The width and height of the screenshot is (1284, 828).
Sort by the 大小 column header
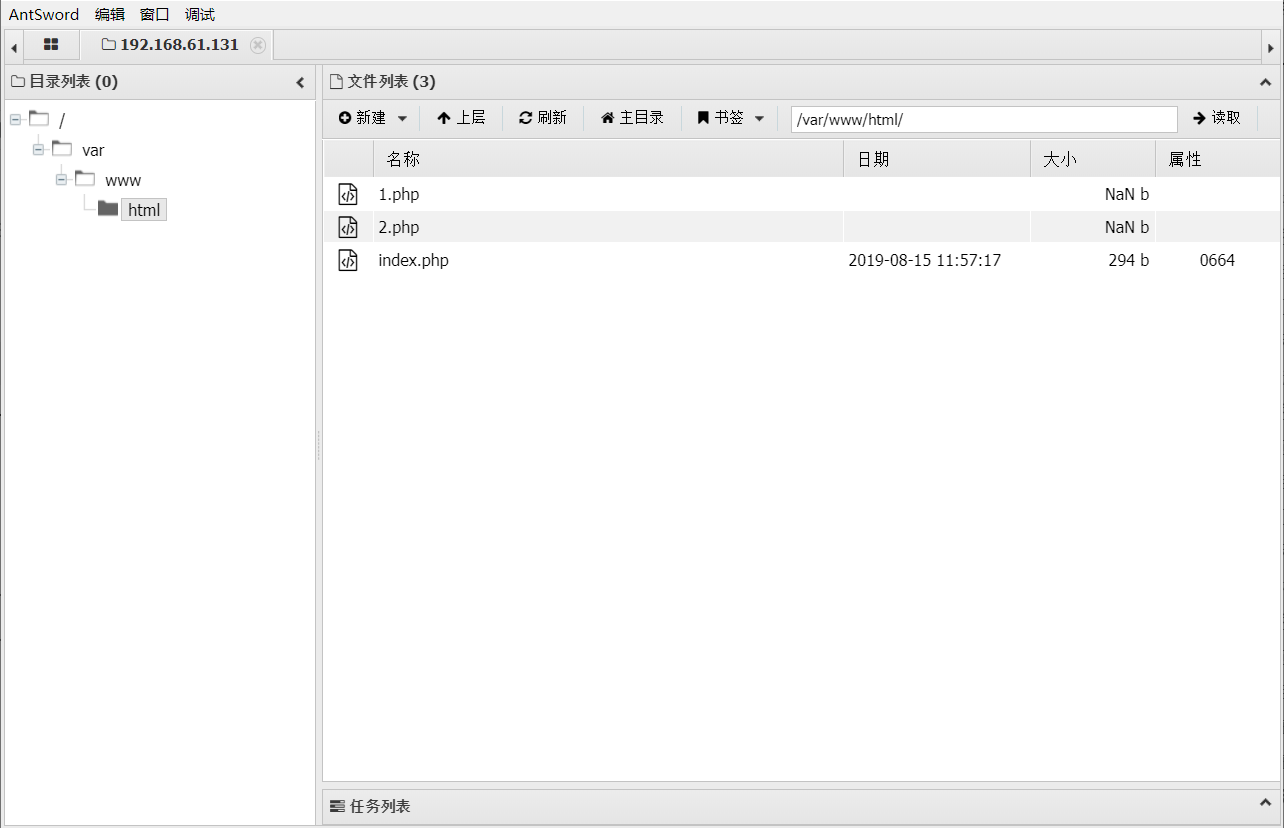pos(1093,159)
